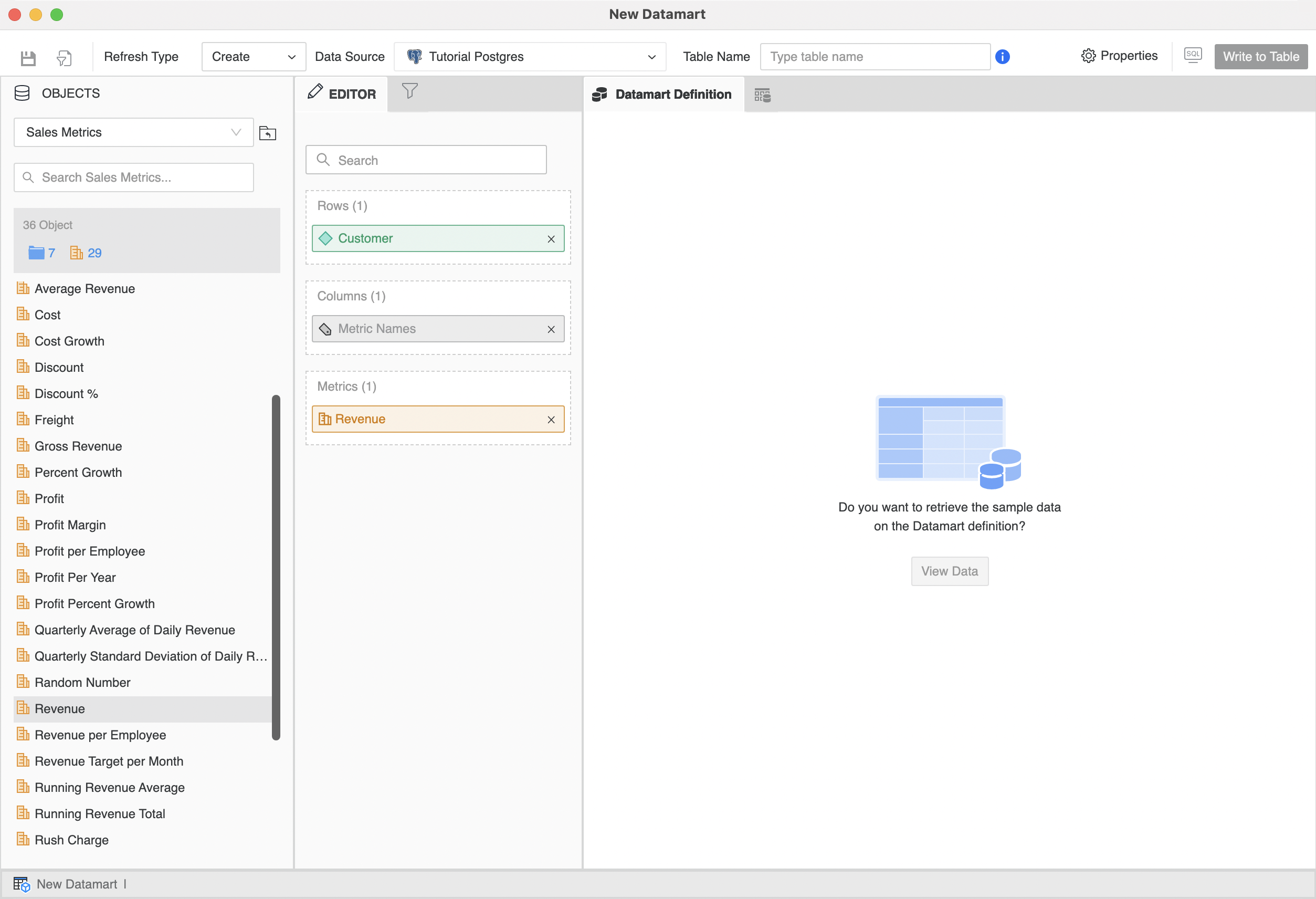
Task: Switch to the EDITOR tab
Action: coord(342,94)
